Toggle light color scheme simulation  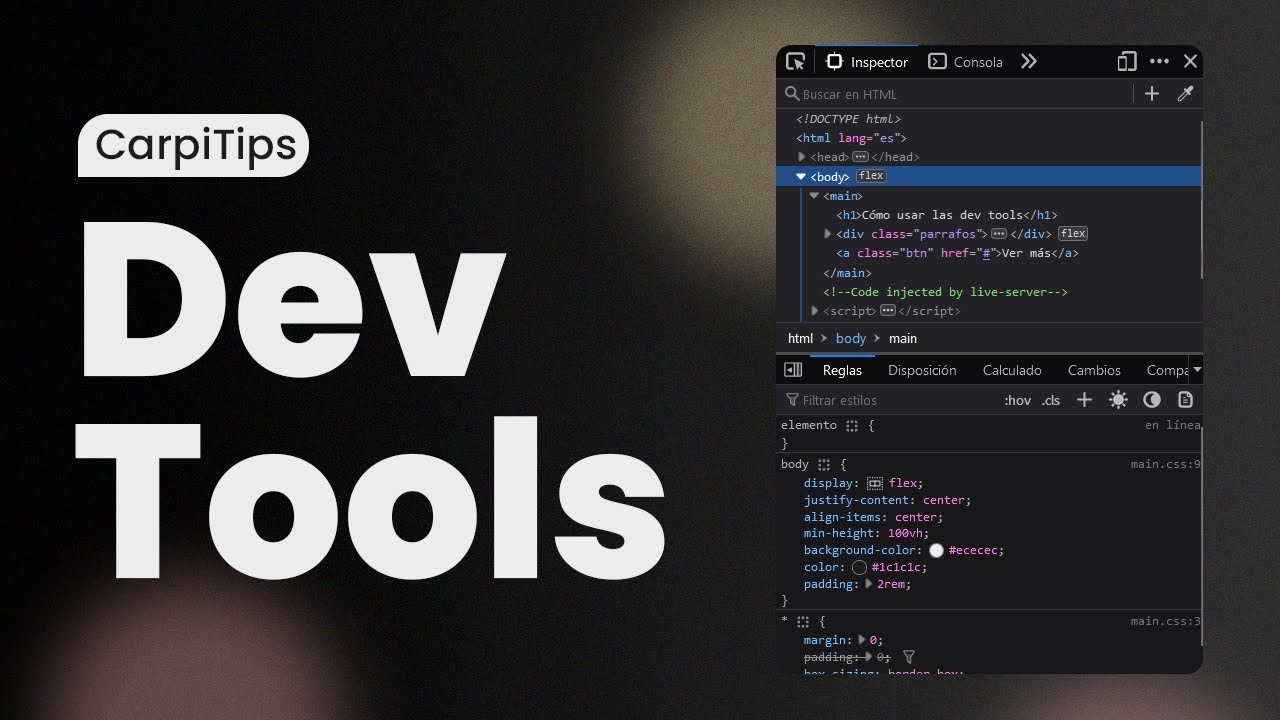point(1118,400)
